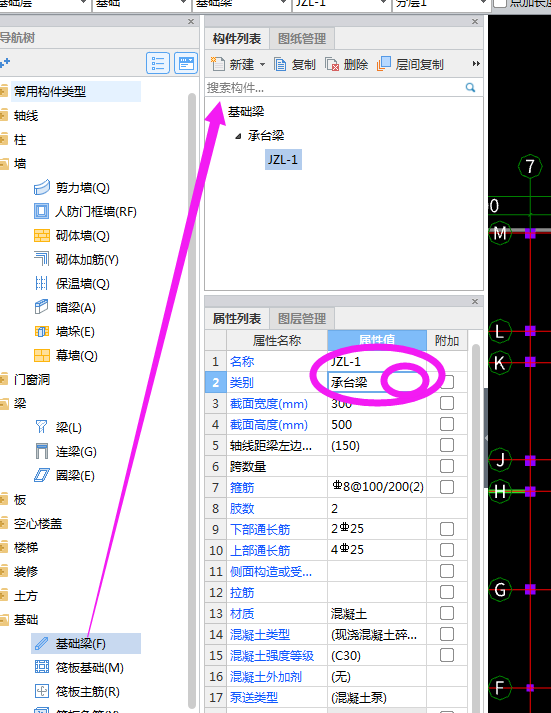Viewport: 551px width, 713px height.
Task: Switch to the 属性列表 tab
Action: point(236,319)
